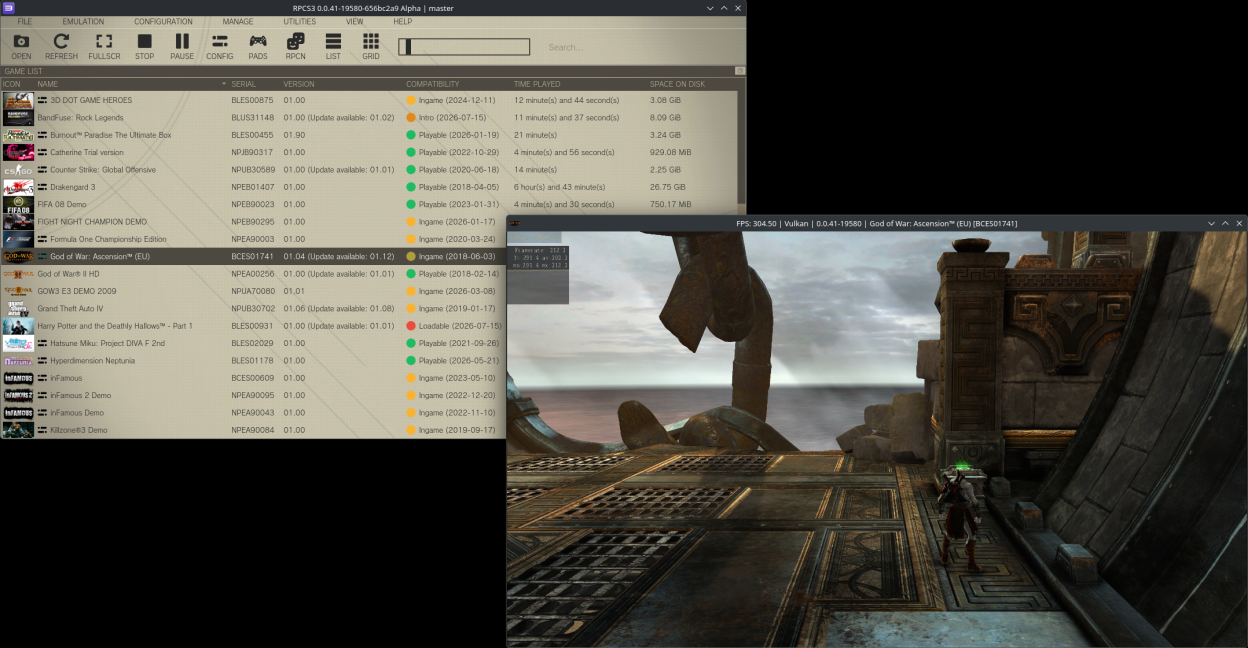
Task: Open RPCS3 main window system menu icon
Action: pos(9,7)
